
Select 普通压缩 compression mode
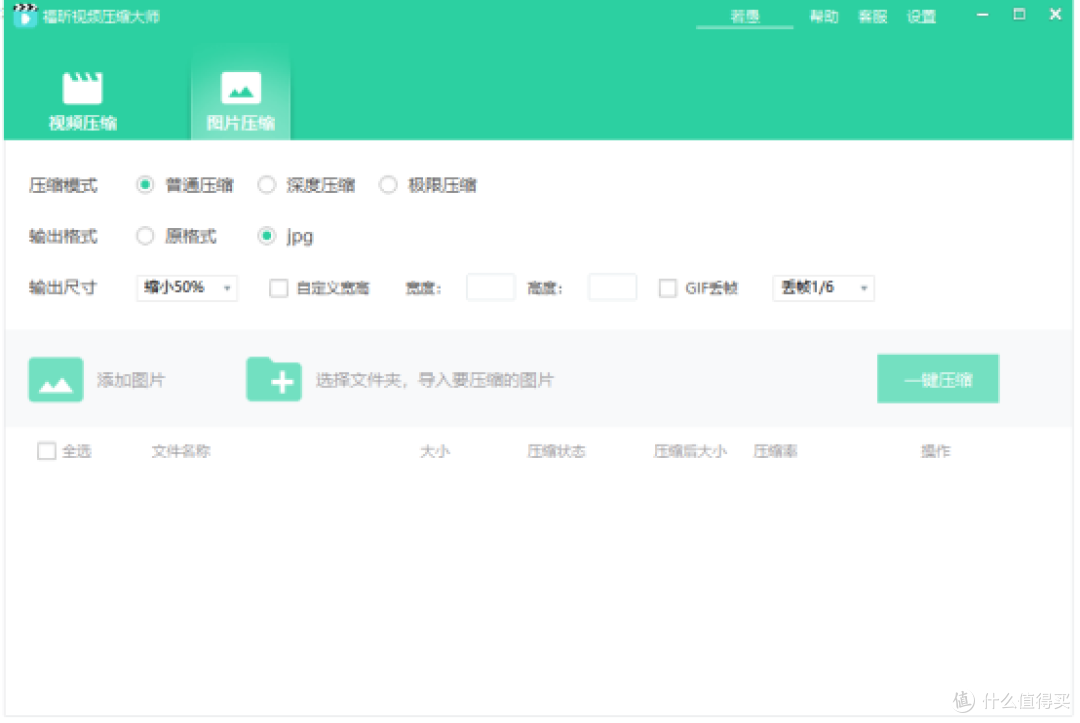pyautogui.click(x=145, y=185)
